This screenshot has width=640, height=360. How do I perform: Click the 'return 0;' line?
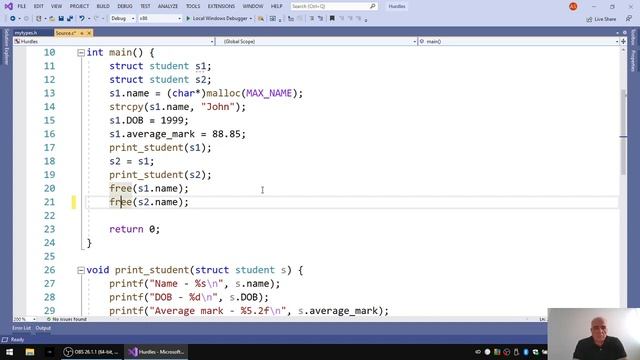point(134,229)
